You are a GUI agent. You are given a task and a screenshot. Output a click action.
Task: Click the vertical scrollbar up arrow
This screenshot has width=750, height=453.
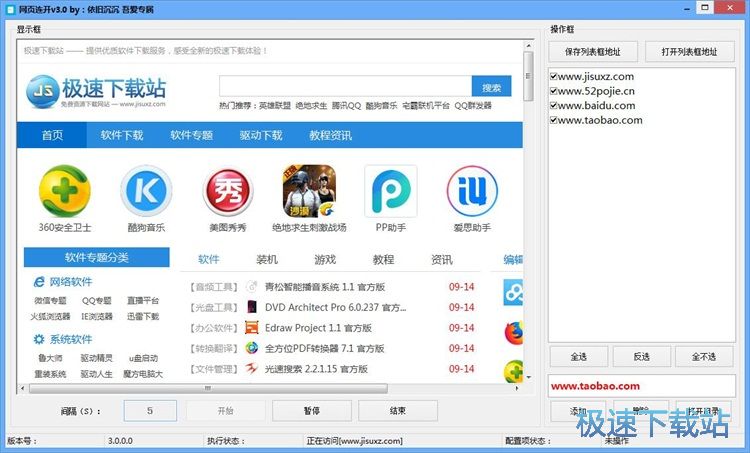pos(529,46)
